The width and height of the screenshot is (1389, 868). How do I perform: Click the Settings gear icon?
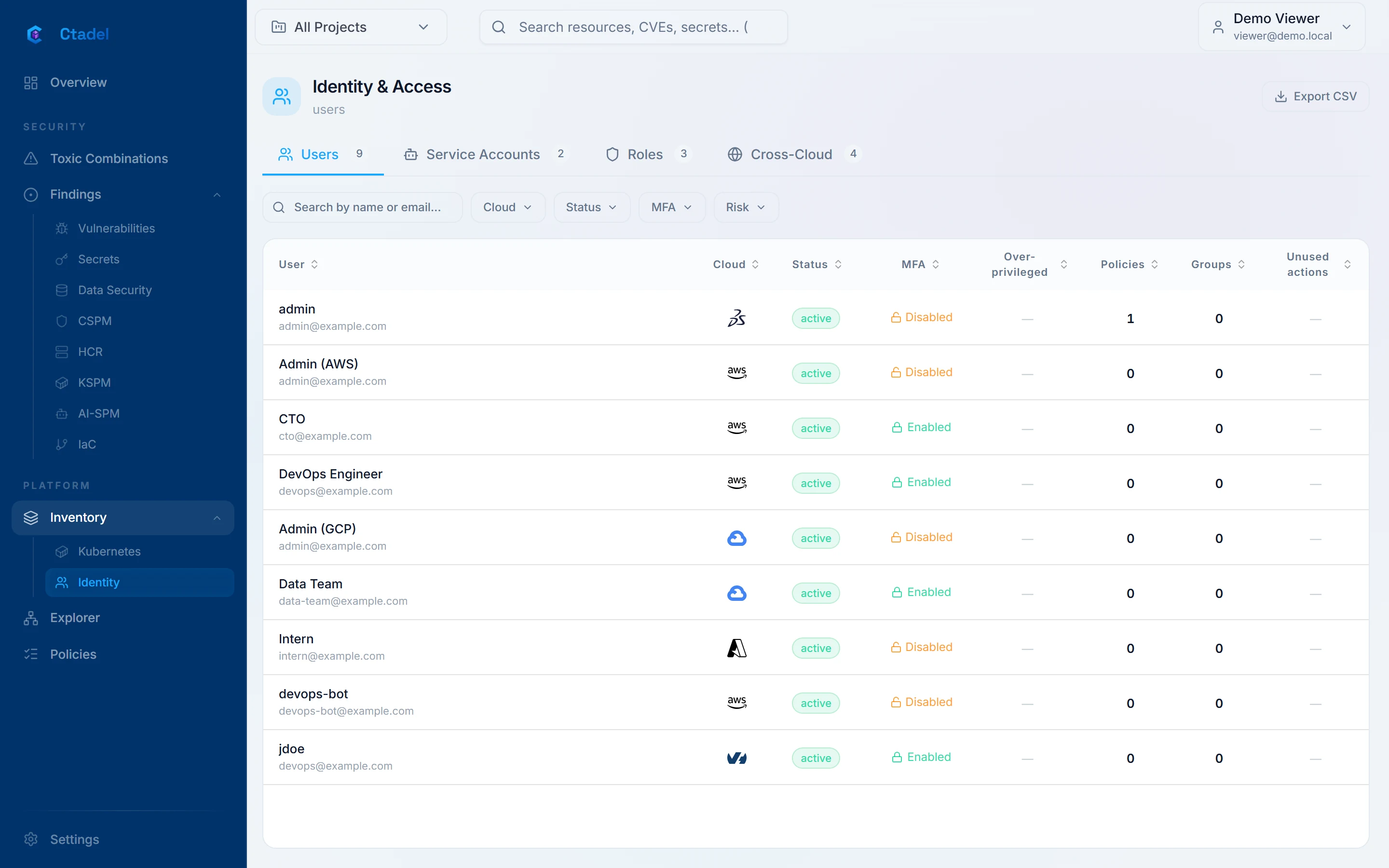31,839
